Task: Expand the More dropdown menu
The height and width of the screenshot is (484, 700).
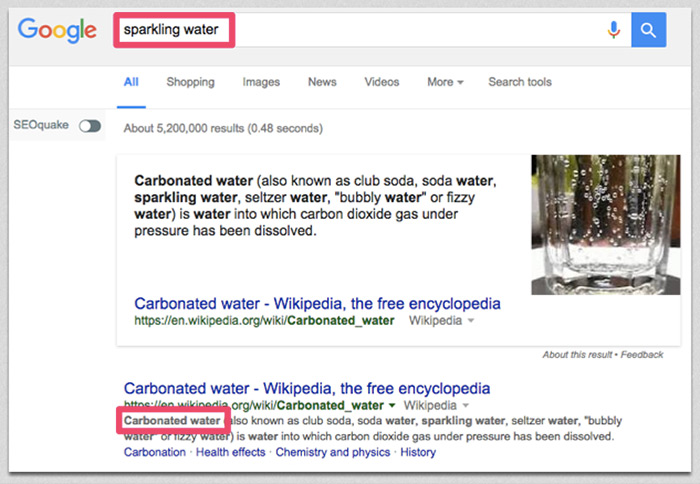Action: click(x=445, y=82)
